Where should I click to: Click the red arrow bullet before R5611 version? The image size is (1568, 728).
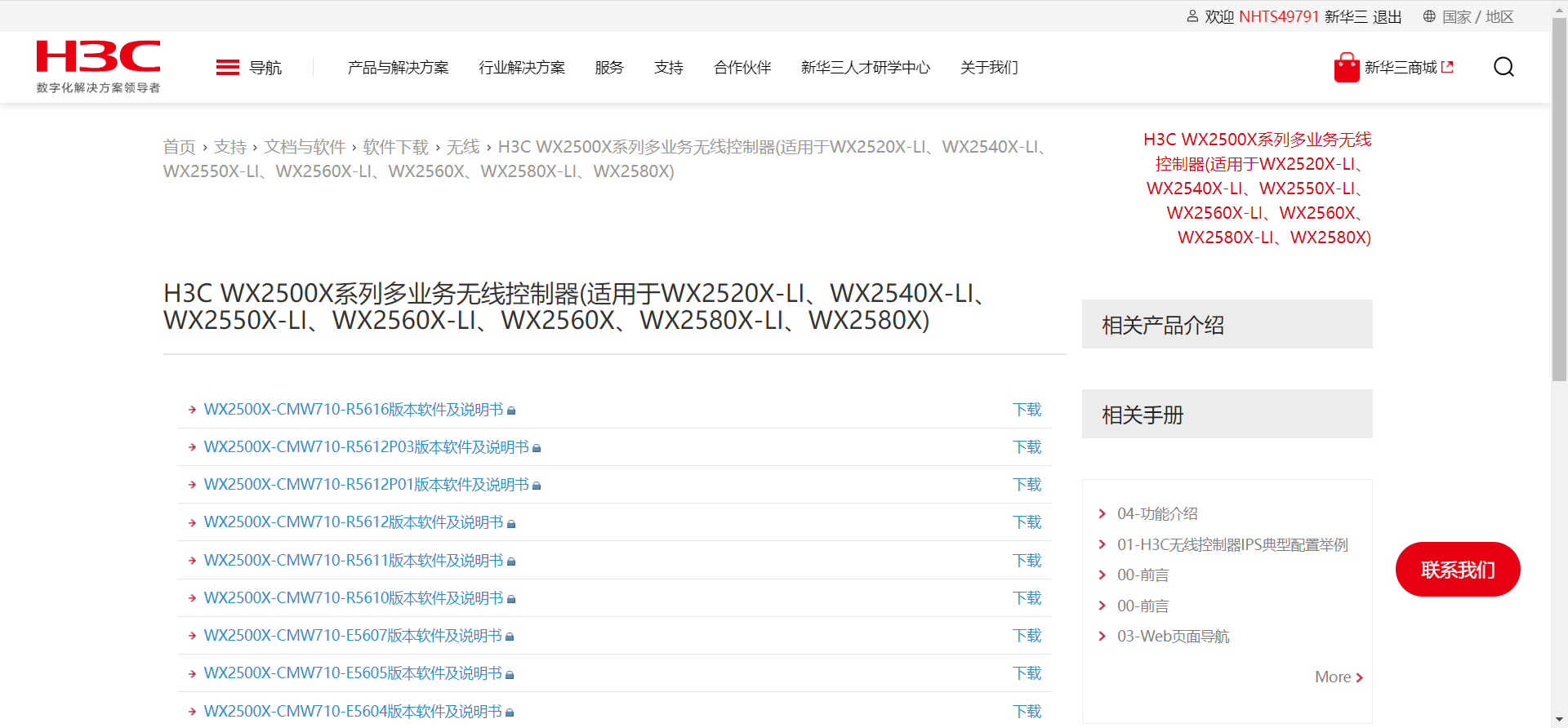click(192, 561)
